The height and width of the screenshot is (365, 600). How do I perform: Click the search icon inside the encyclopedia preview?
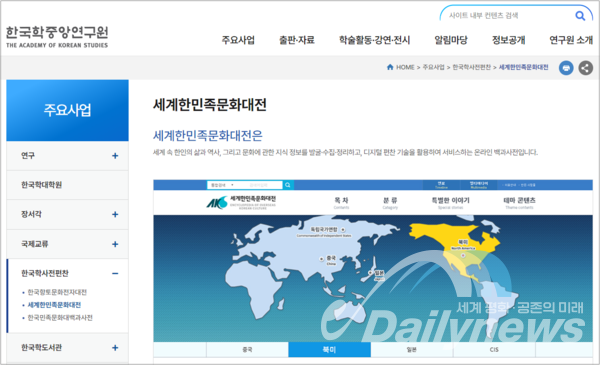(288, 185)
